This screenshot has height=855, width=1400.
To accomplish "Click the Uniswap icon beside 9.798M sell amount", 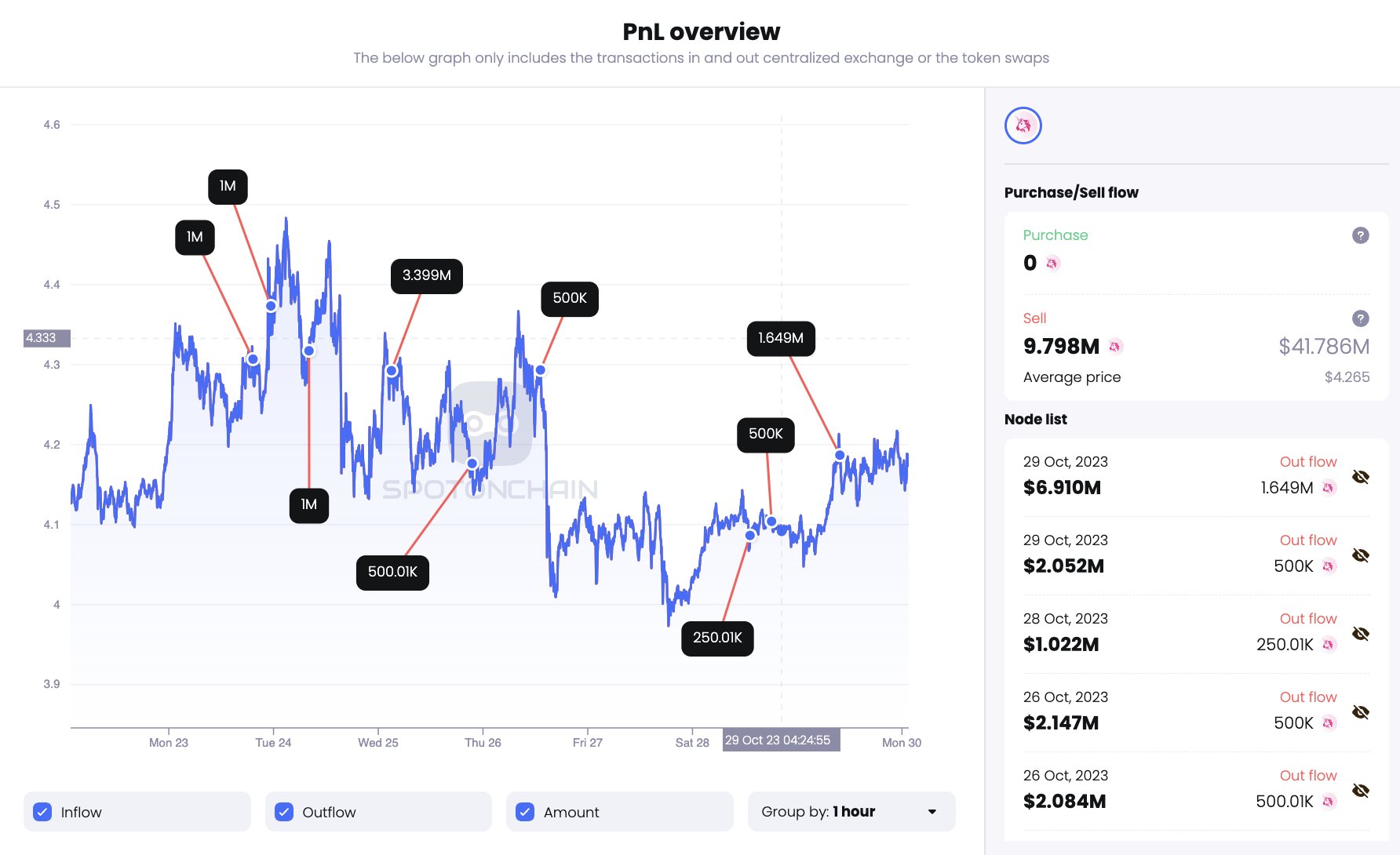I will [x=1115, y=346].
